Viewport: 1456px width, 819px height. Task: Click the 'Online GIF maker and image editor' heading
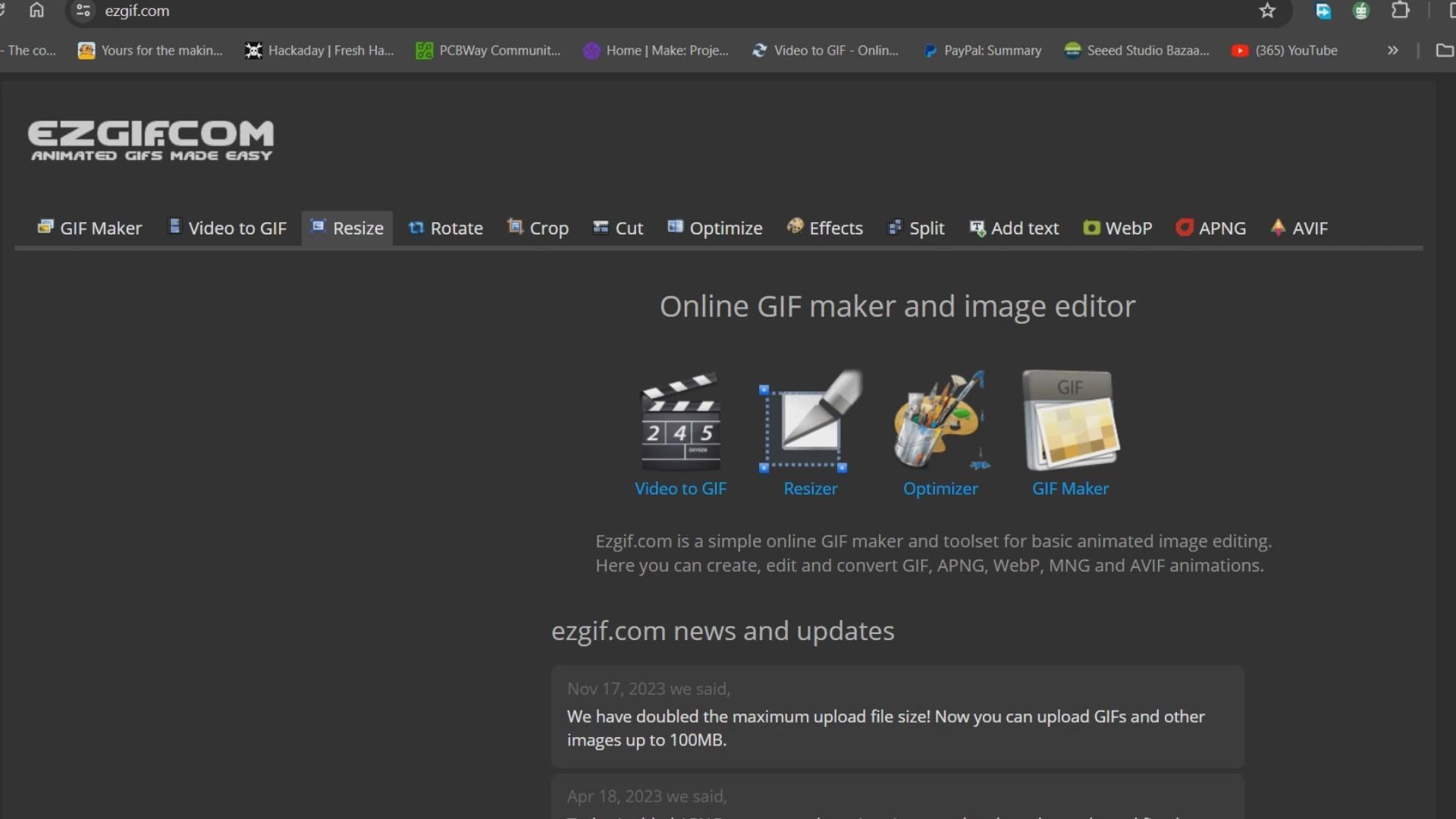point(897,306)
